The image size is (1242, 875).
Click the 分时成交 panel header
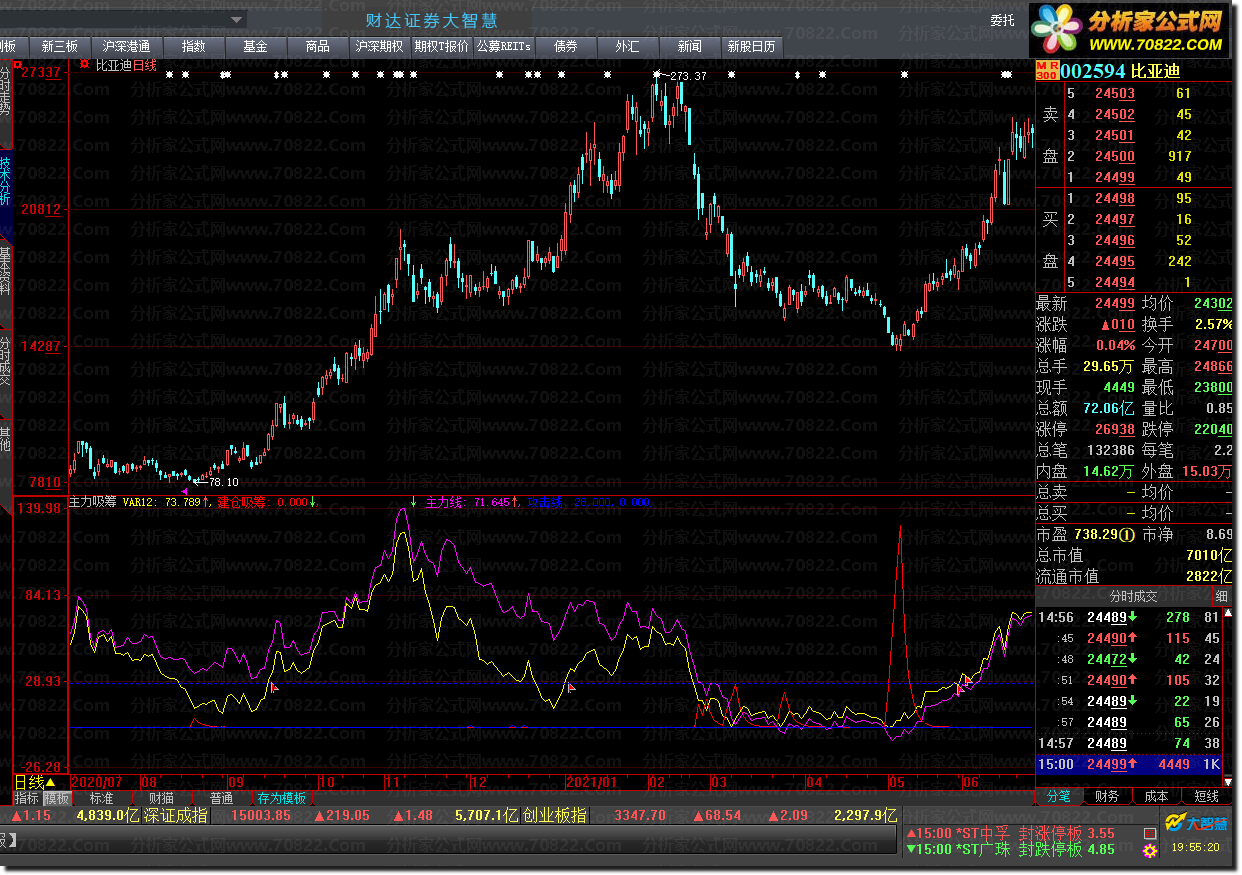tap(1133, 597)
